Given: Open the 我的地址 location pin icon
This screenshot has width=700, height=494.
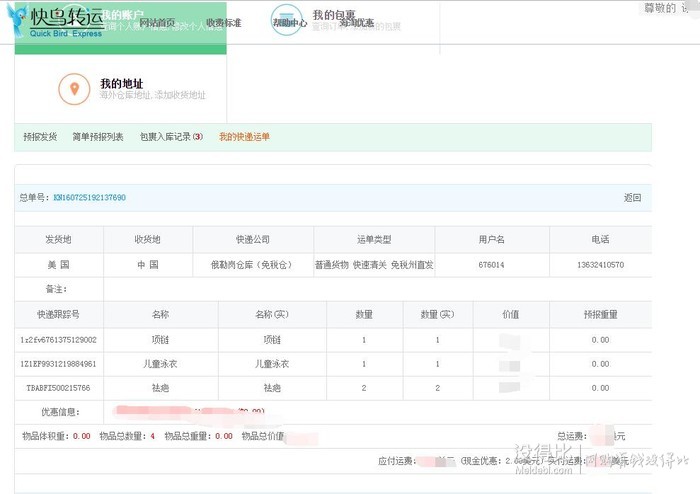Looking at the screenshot, I should click(x=74, y=89).
